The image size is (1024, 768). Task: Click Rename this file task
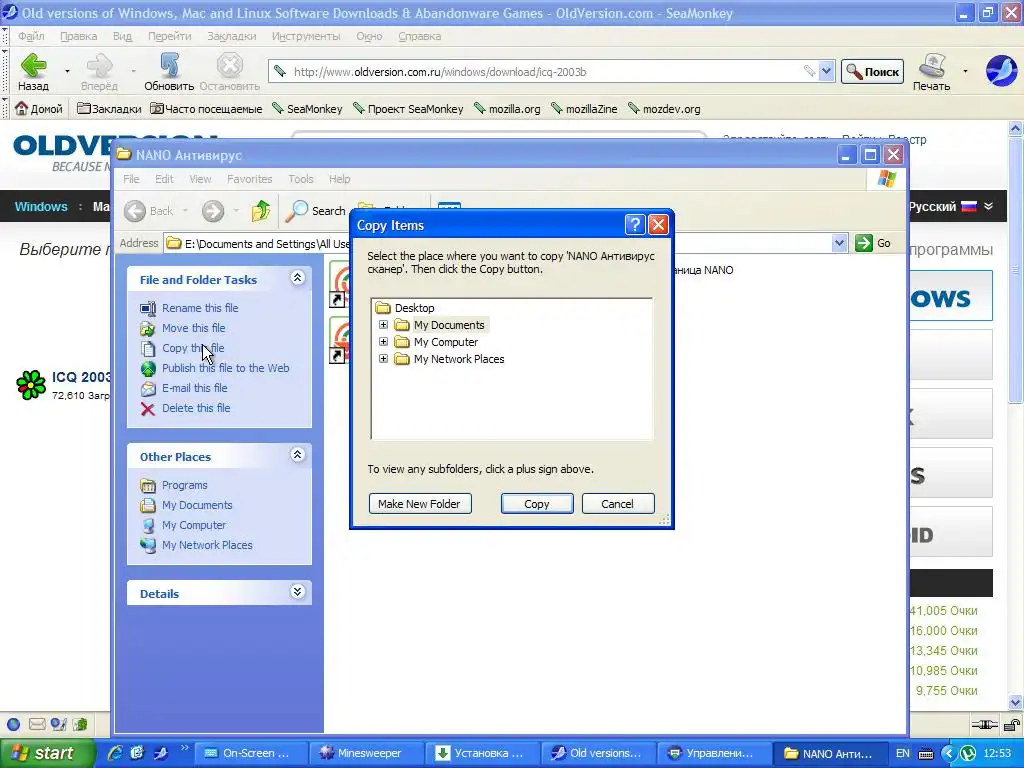[x=200, y=308]
